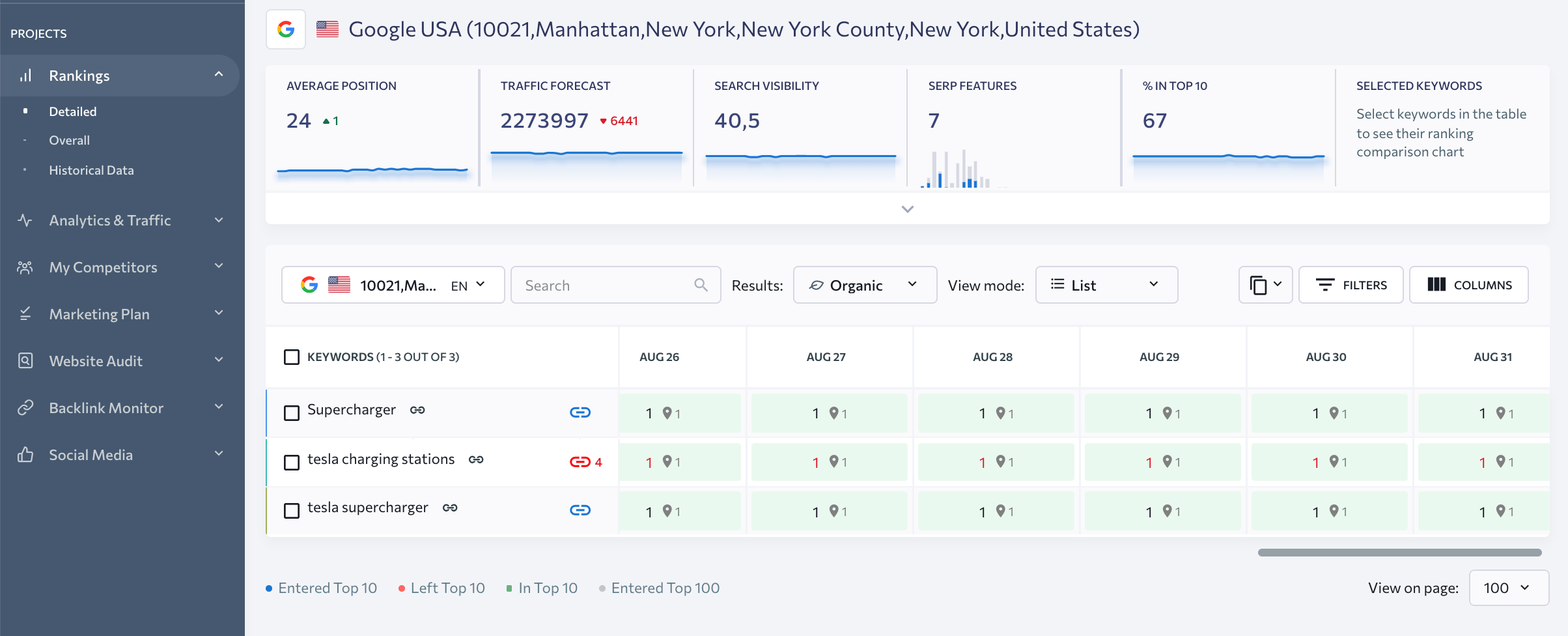Open View on page 100 dropdown

1509,588
